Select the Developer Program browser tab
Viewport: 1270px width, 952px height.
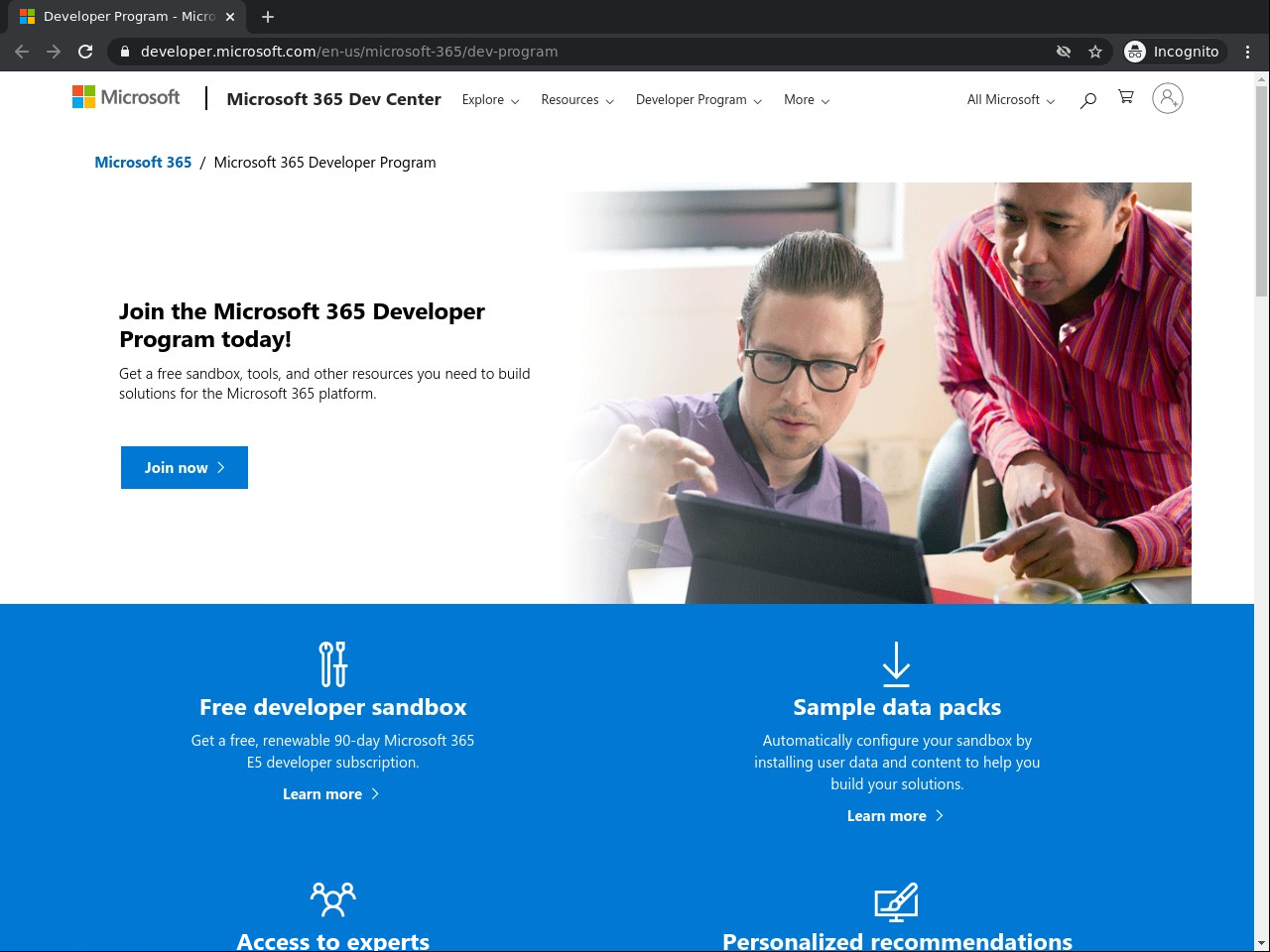(127, 17)
